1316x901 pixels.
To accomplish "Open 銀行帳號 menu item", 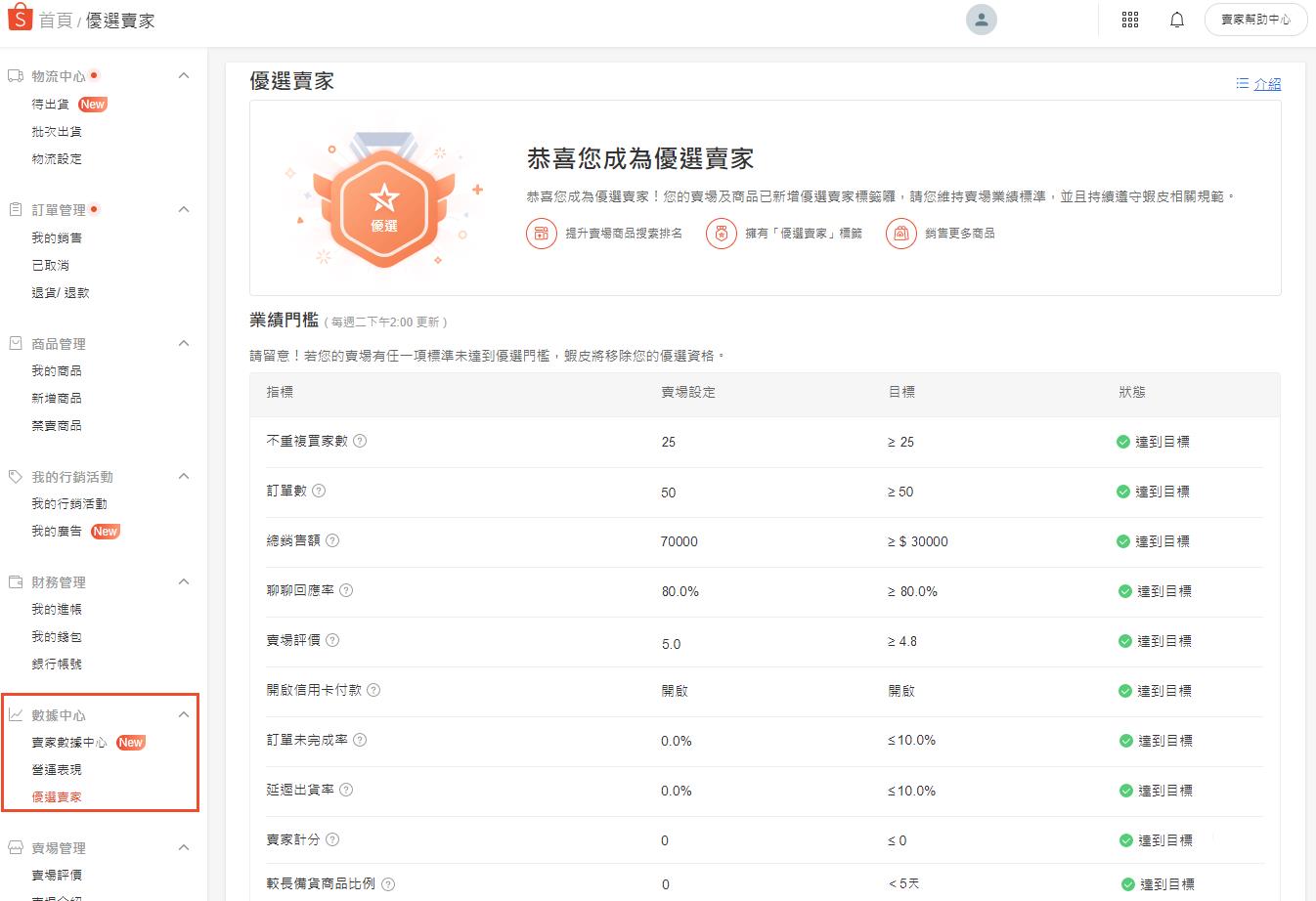I will coord(57,665).
